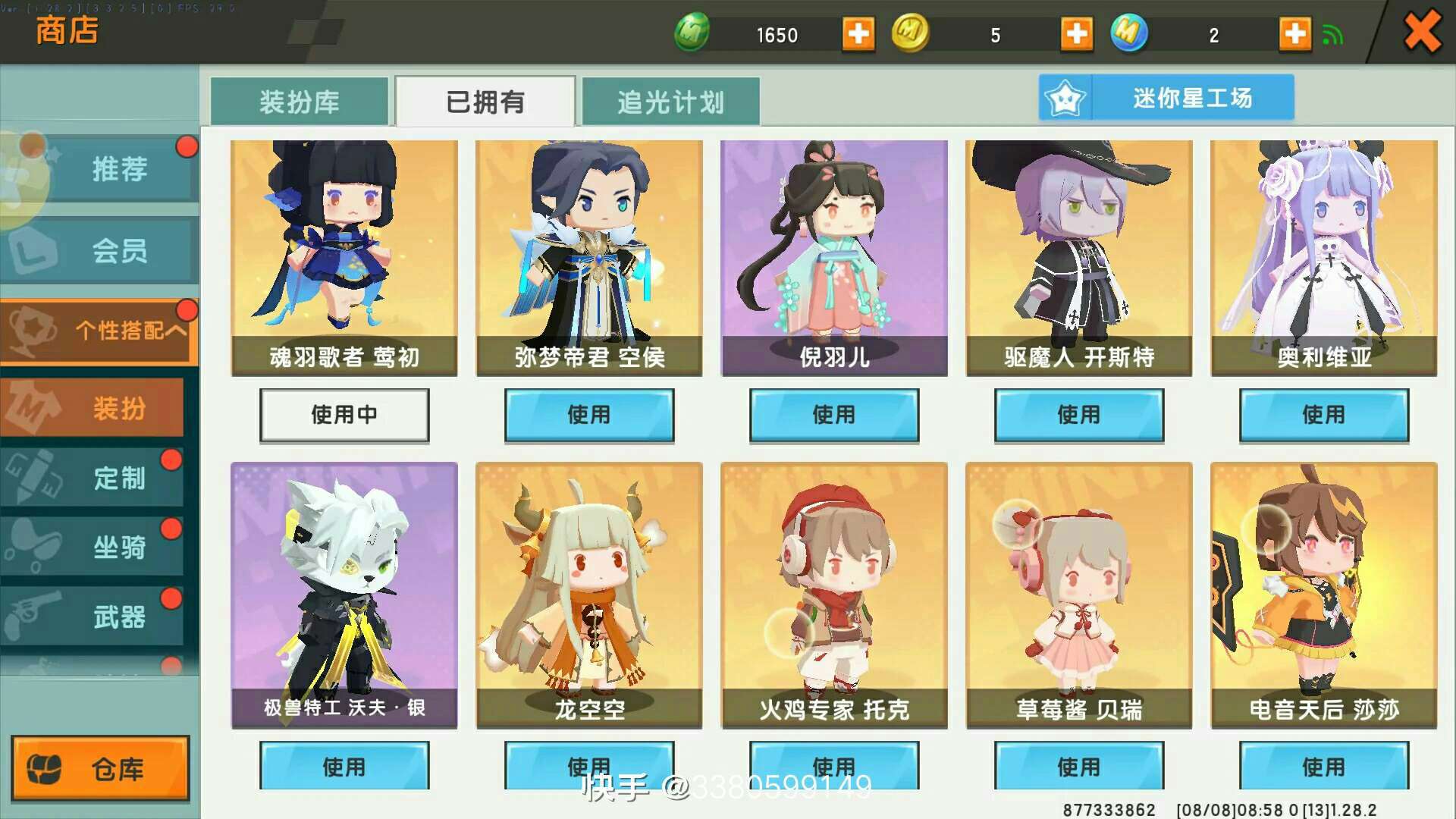This screenshot has width=1456, height=819.
Task: Select the 倪羽儿 character card
Action: (834, 258)
